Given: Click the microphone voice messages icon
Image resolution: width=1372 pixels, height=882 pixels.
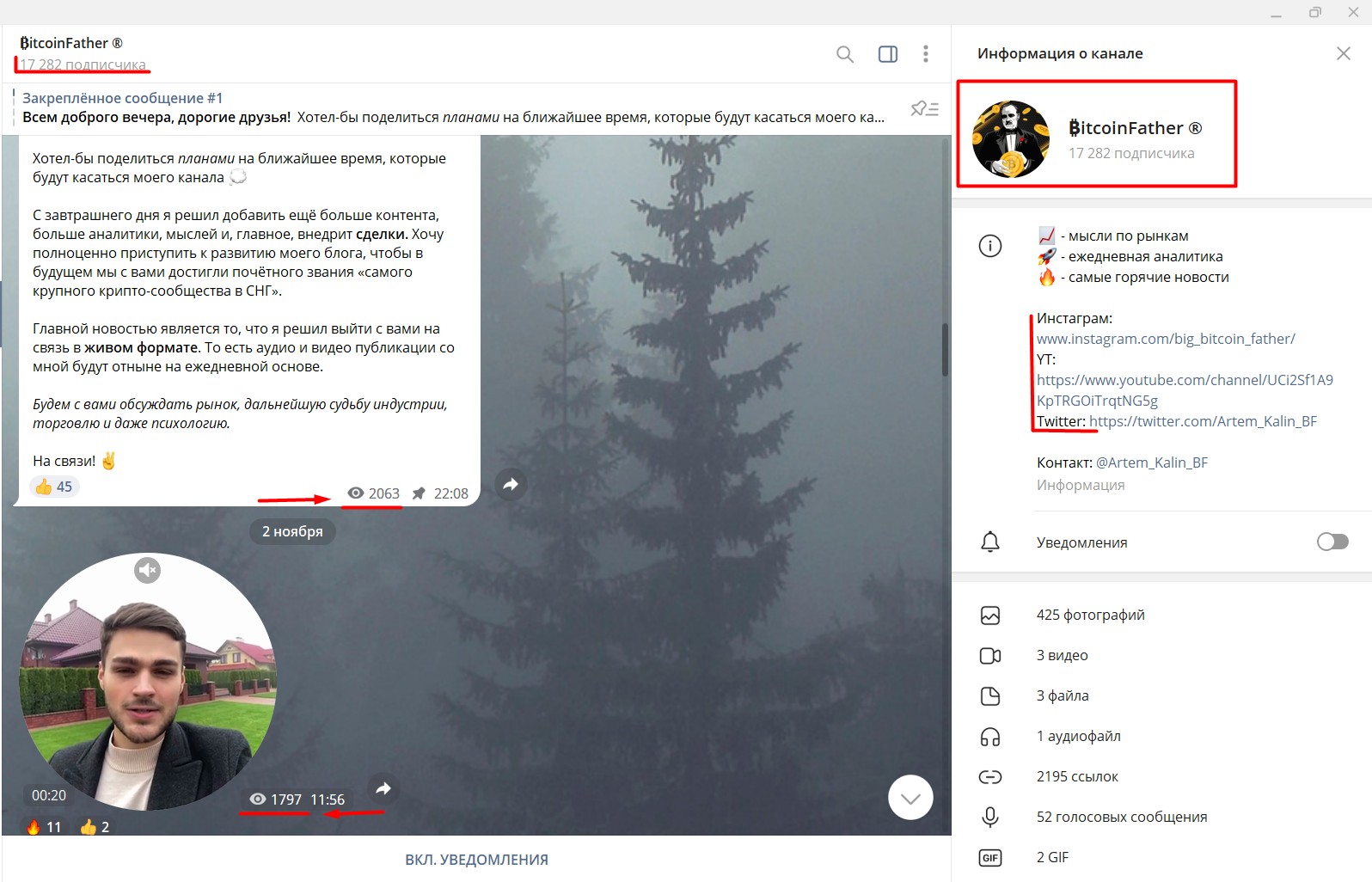Looking at the screenshot, I should coord(990,818).
